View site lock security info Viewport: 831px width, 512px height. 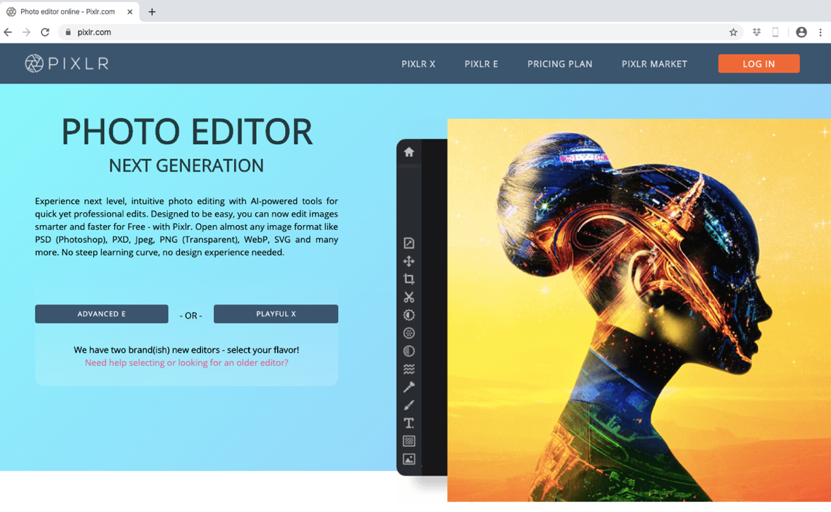68,32
